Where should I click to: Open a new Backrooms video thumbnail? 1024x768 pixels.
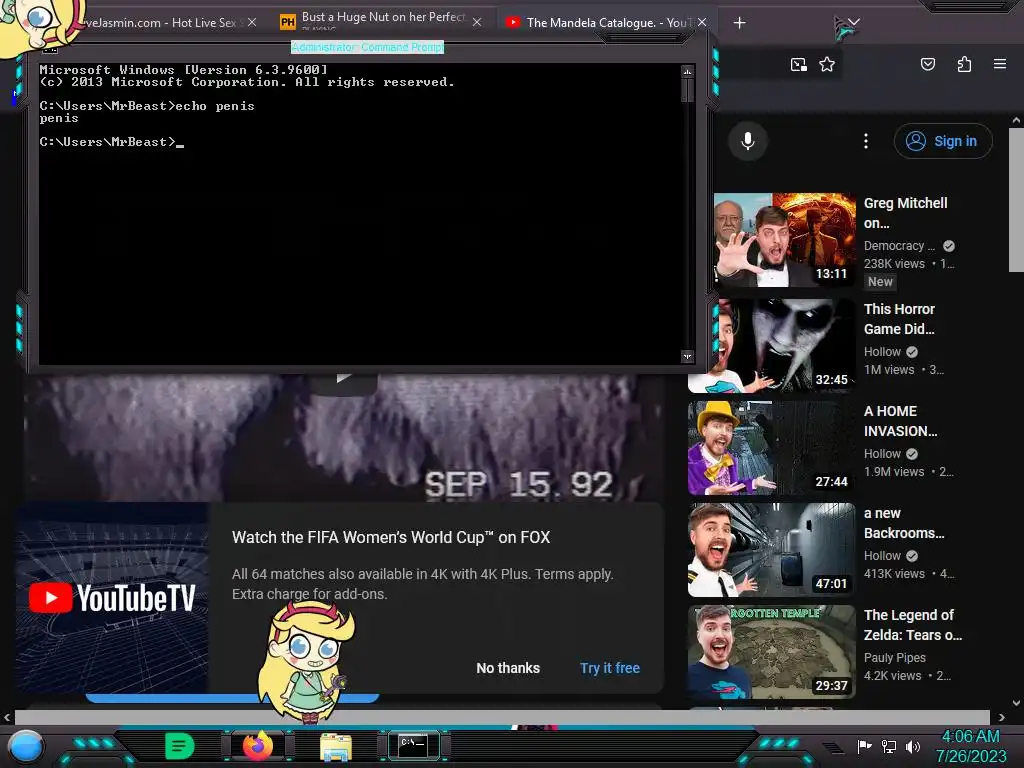click(x=772, y=550)
